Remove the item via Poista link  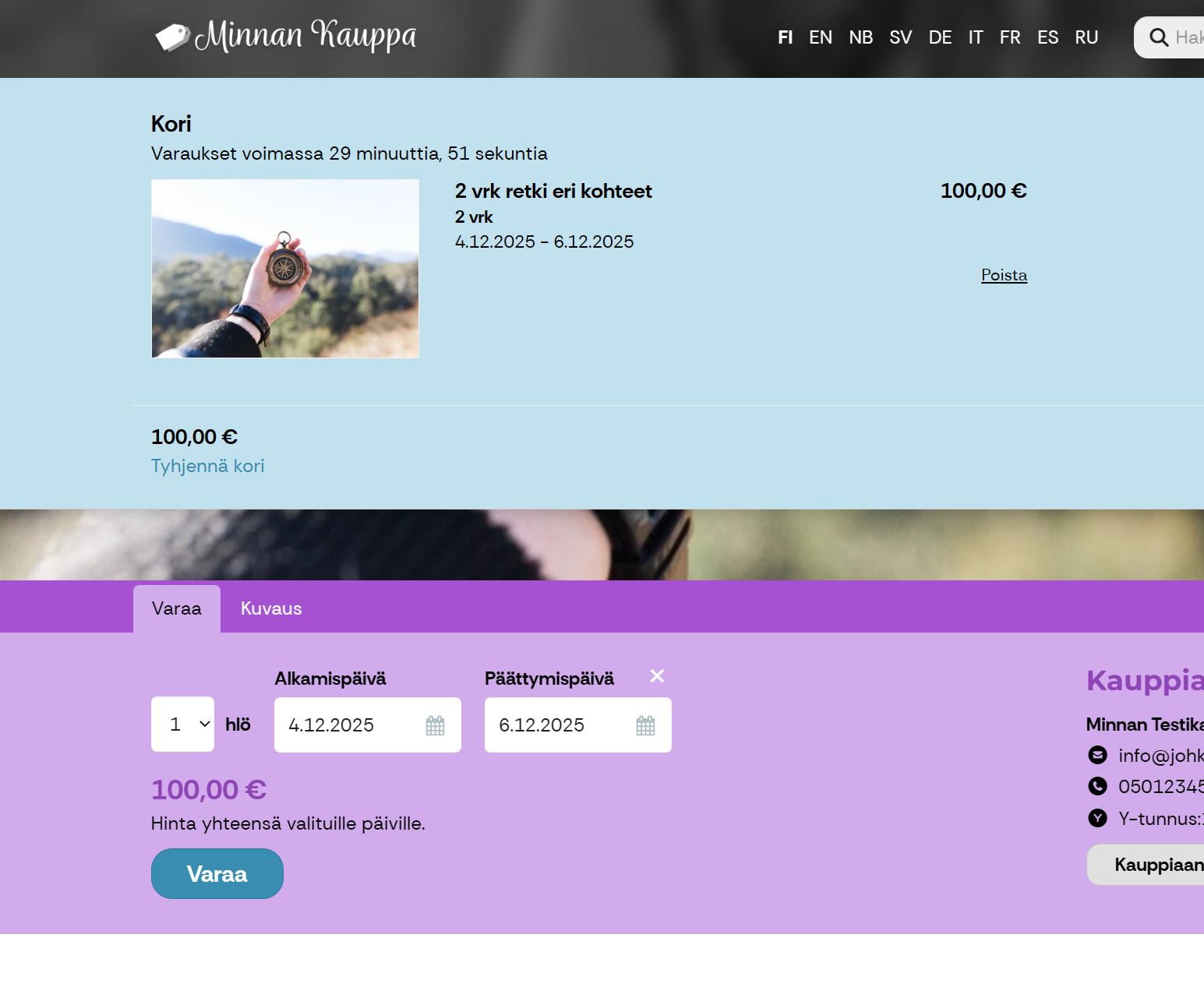tap(1004, 275)
